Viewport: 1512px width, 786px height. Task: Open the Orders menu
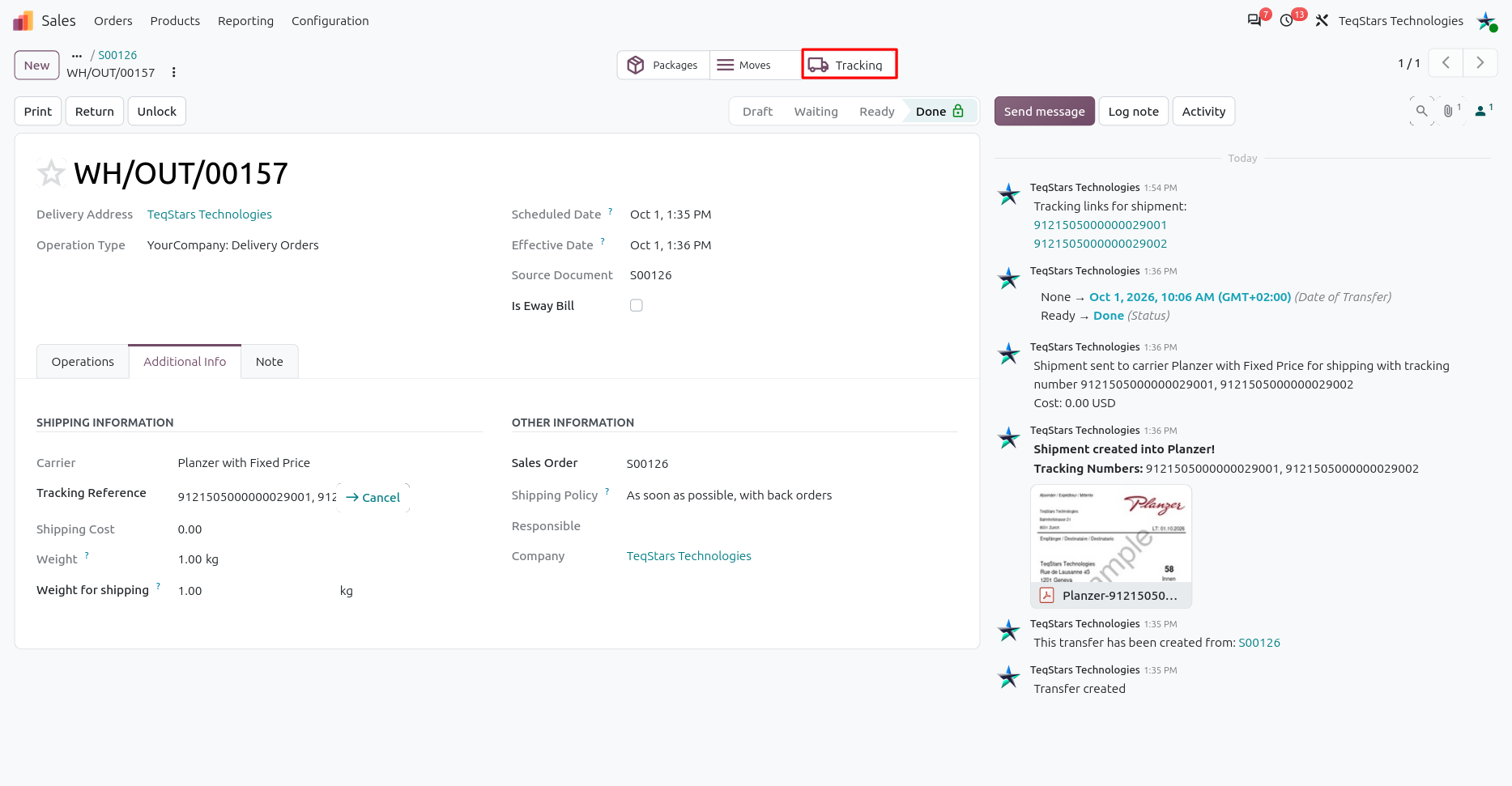pyautogui.click(x=113, y=21)
